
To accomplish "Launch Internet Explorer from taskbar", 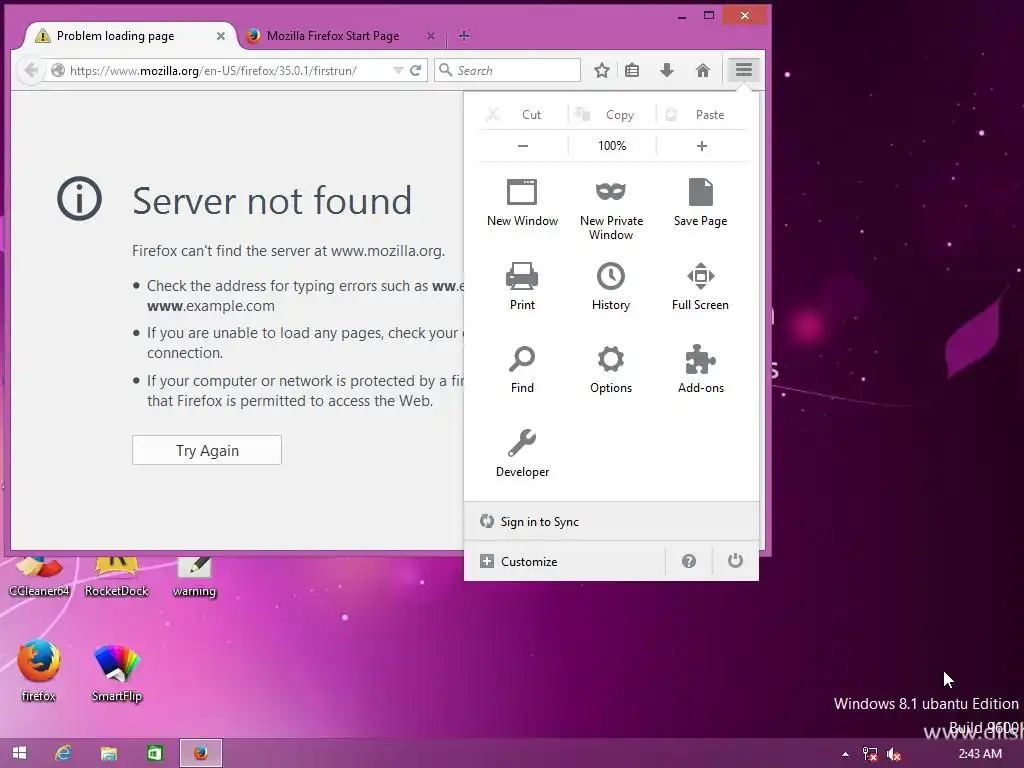I will 63,753.
